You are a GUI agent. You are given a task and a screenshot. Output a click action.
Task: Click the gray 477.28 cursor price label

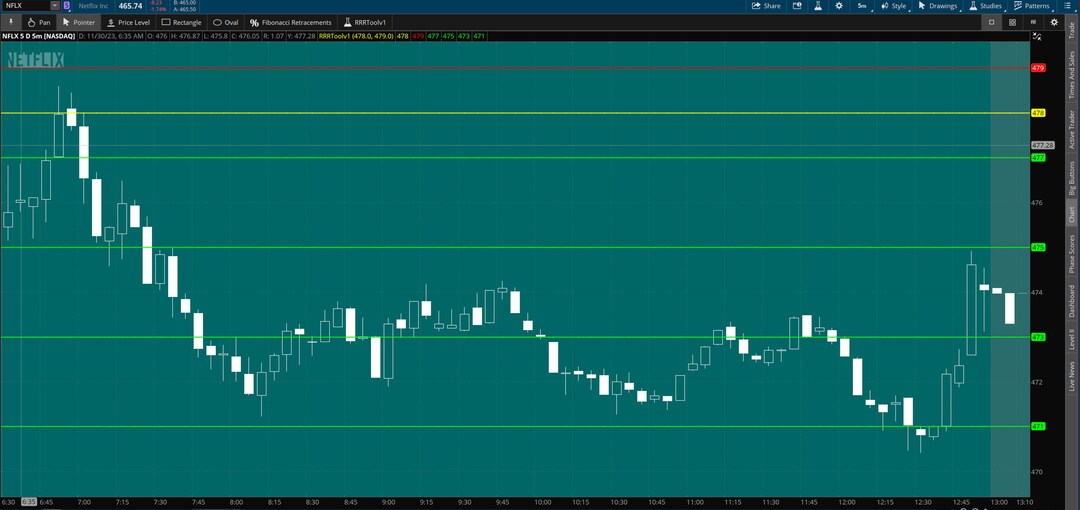(x=1043, y=145)
